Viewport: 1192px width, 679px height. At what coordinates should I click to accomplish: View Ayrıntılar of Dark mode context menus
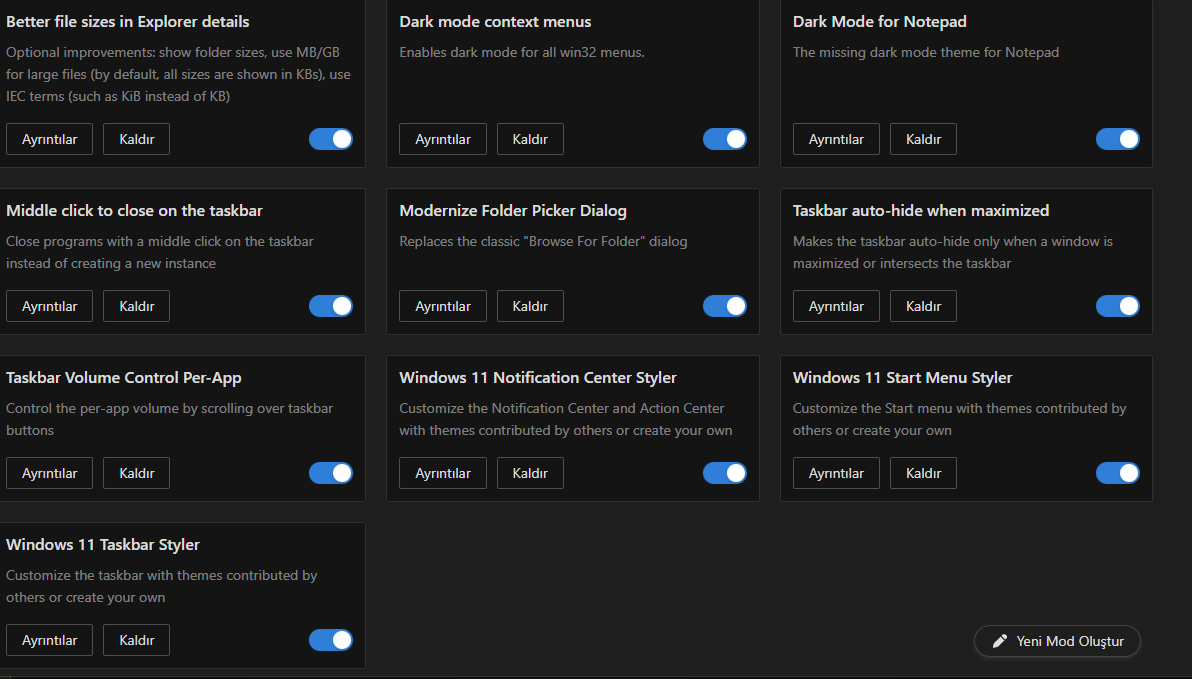pyautogui.click(x=442, y=139)
